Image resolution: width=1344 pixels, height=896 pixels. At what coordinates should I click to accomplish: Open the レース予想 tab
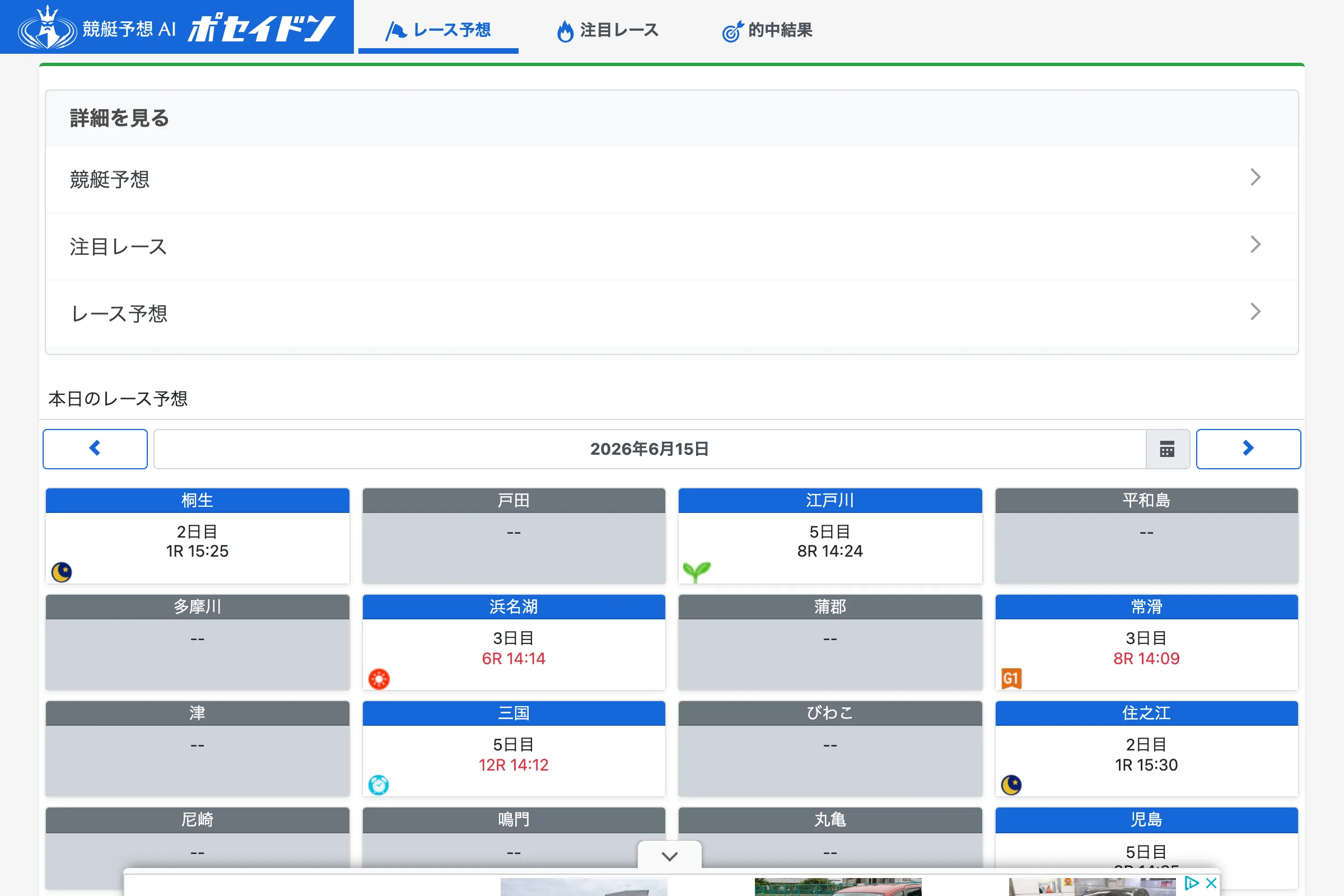[438, 29]
